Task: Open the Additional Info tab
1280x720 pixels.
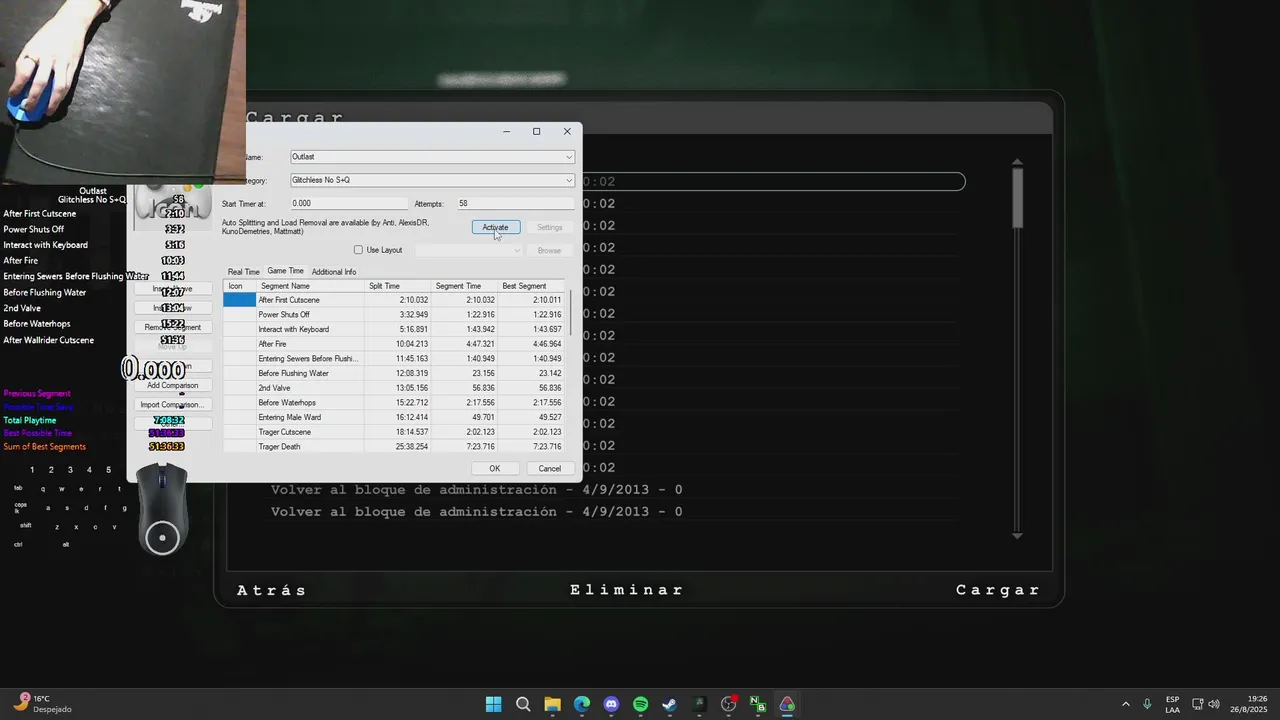Action: 334,272
